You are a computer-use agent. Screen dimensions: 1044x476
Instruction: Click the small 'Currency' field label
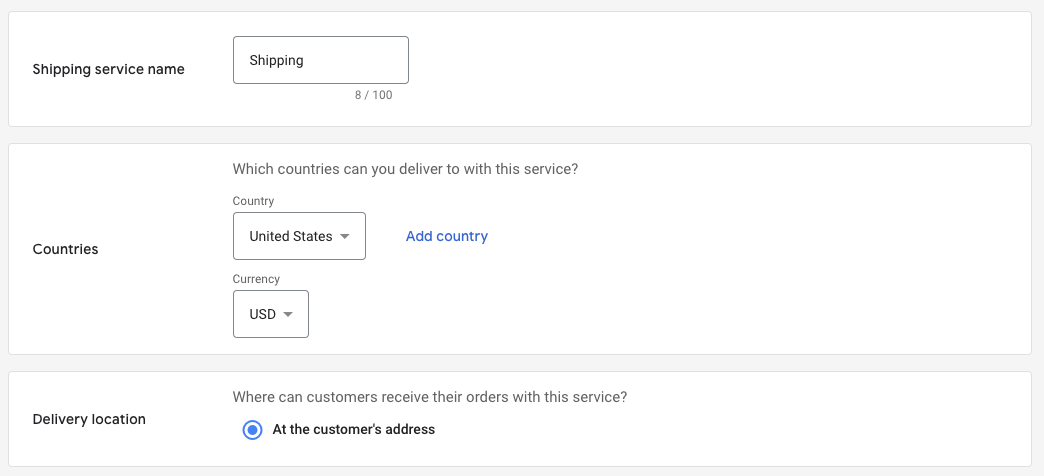(256, 279)
